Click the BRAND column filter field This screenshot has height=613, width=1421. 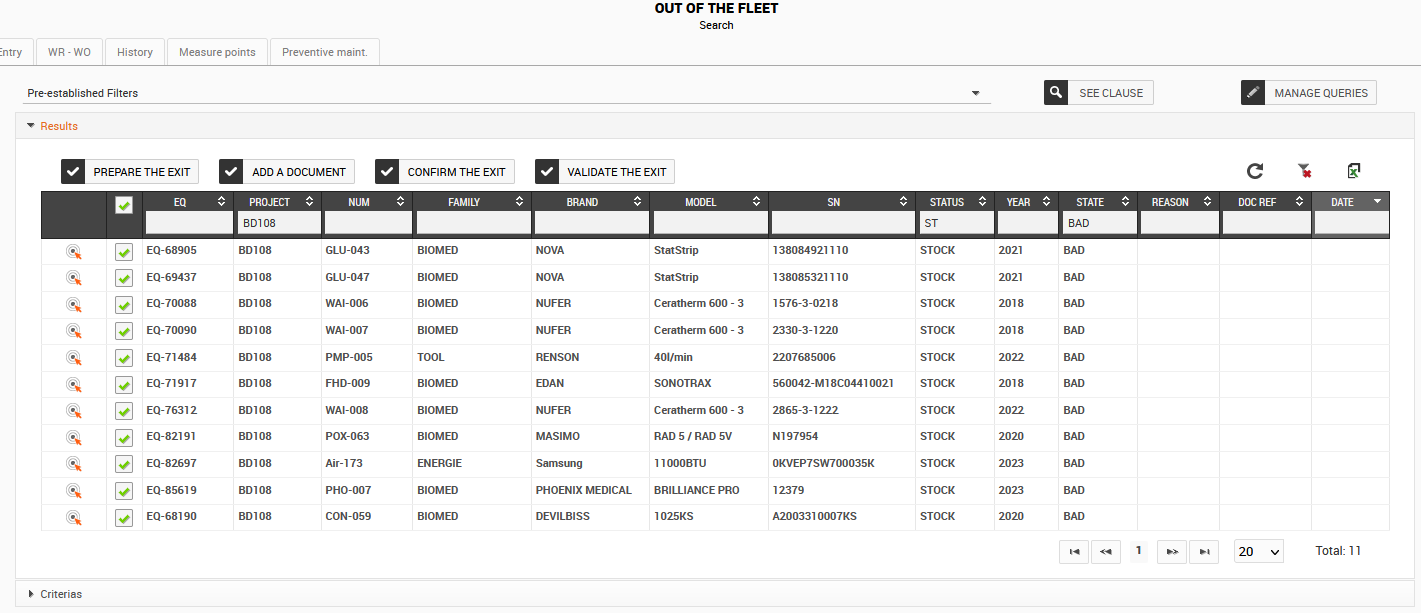(x=590, y=223)
